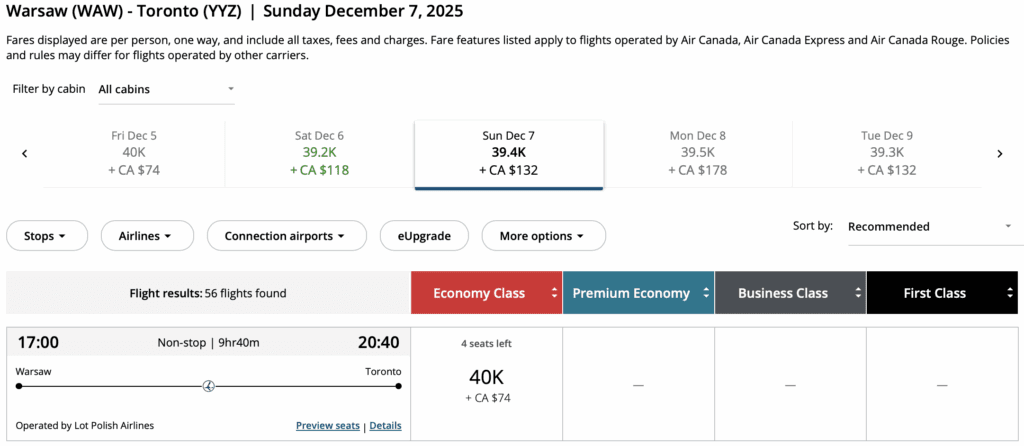This screenshot has height=446, width=1024.
Task: Switch to the Mon Dec 8 date tab
Action: click(x=697, y=153)
